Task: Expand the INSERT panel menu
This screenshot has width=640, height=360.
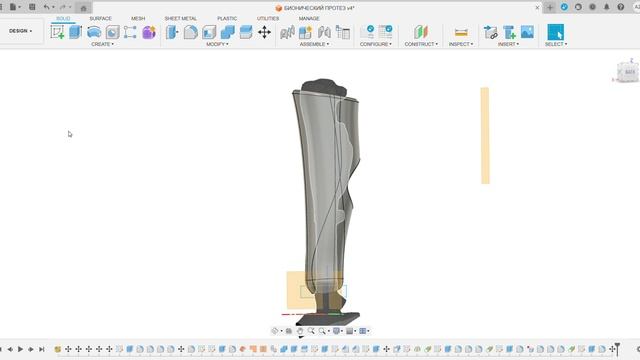Action: point(508,44)
